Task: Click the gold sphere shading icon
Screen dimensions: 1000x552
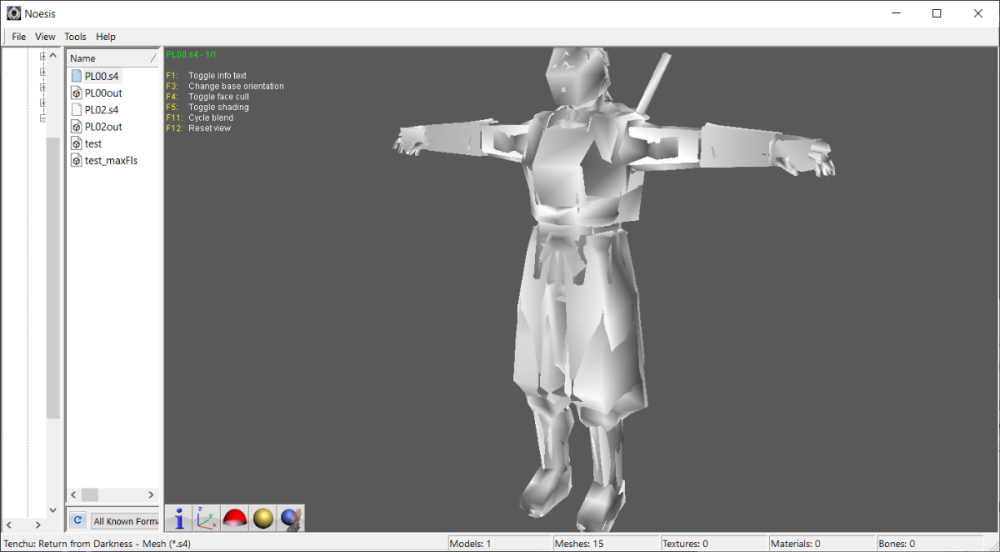Action: tap(263, 518)
